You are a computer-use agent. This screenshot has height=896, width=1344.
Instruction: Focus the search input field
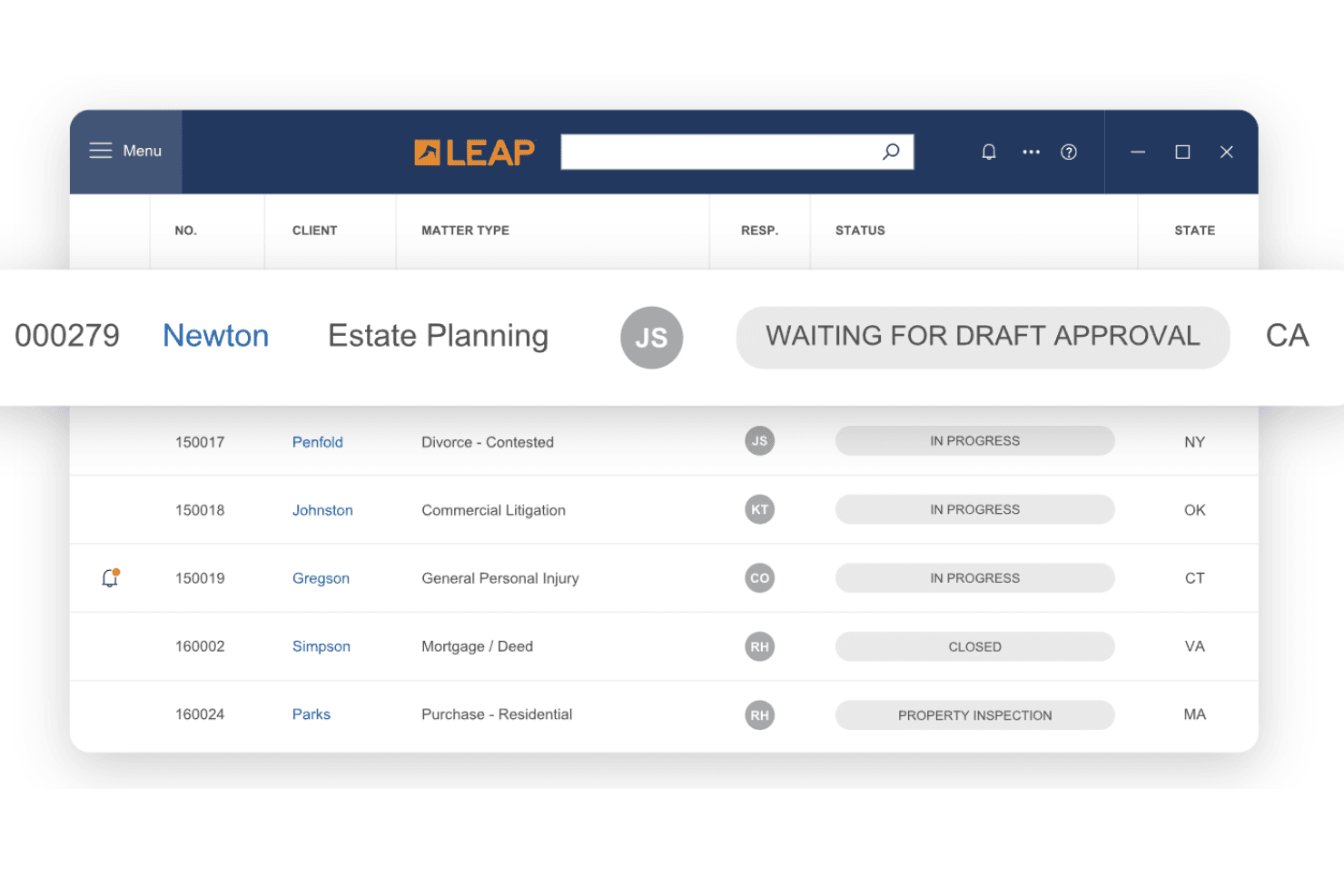coord(736,152)
